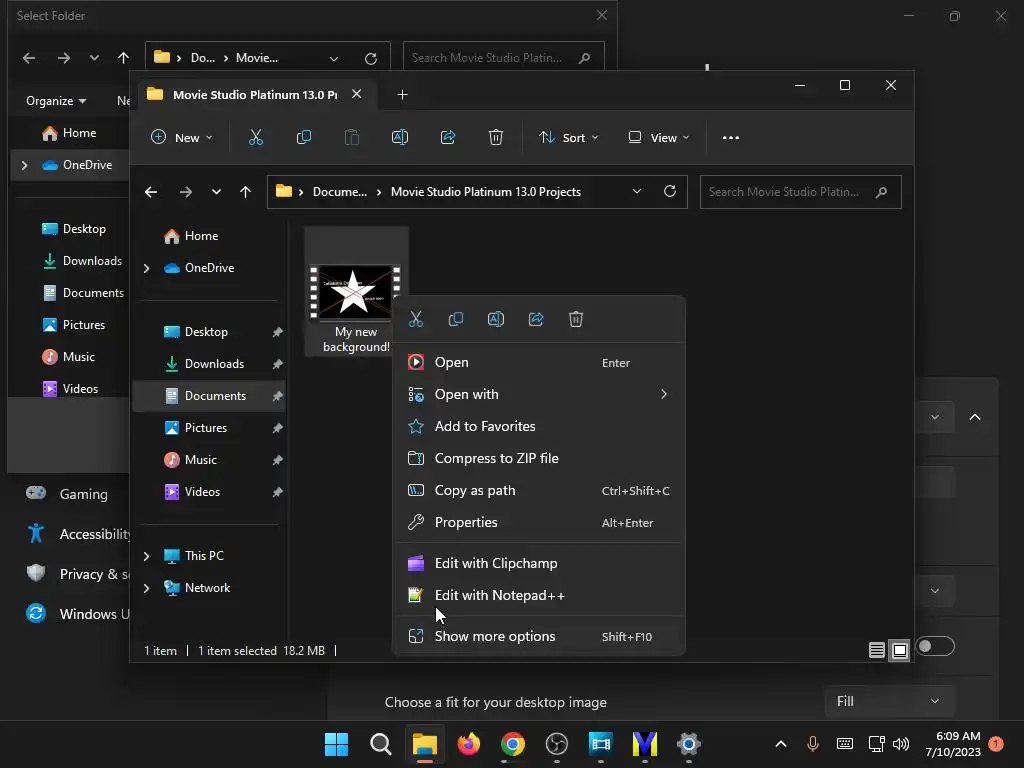The height and width of the screenshot is (768, 1024).
Task: Go back in the front Explorer window
Action: (151, 192)
